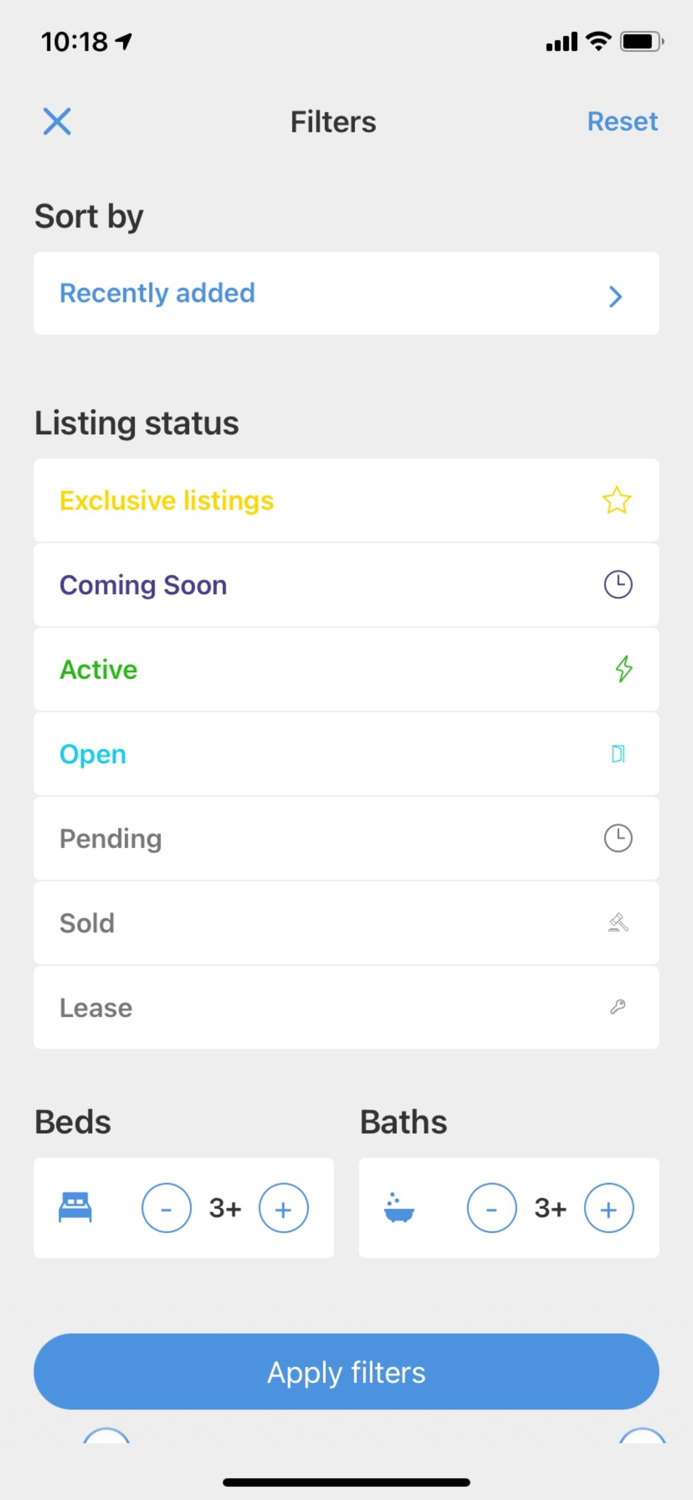The image size is (693, 1500).
Task: Toggle the Sold listing status filter
Action: click(x=86, y=923)
